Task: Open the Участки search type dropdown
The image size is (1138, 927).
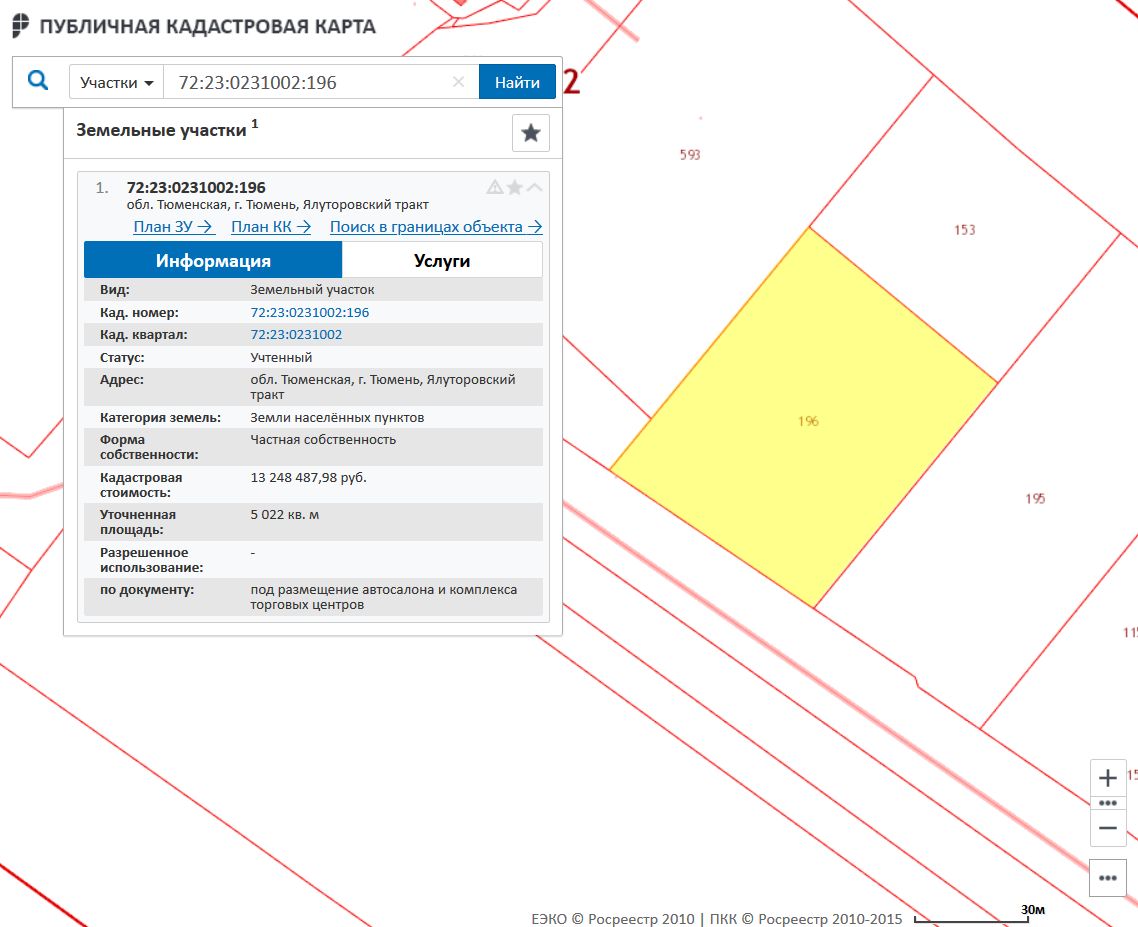Action: 117,82
